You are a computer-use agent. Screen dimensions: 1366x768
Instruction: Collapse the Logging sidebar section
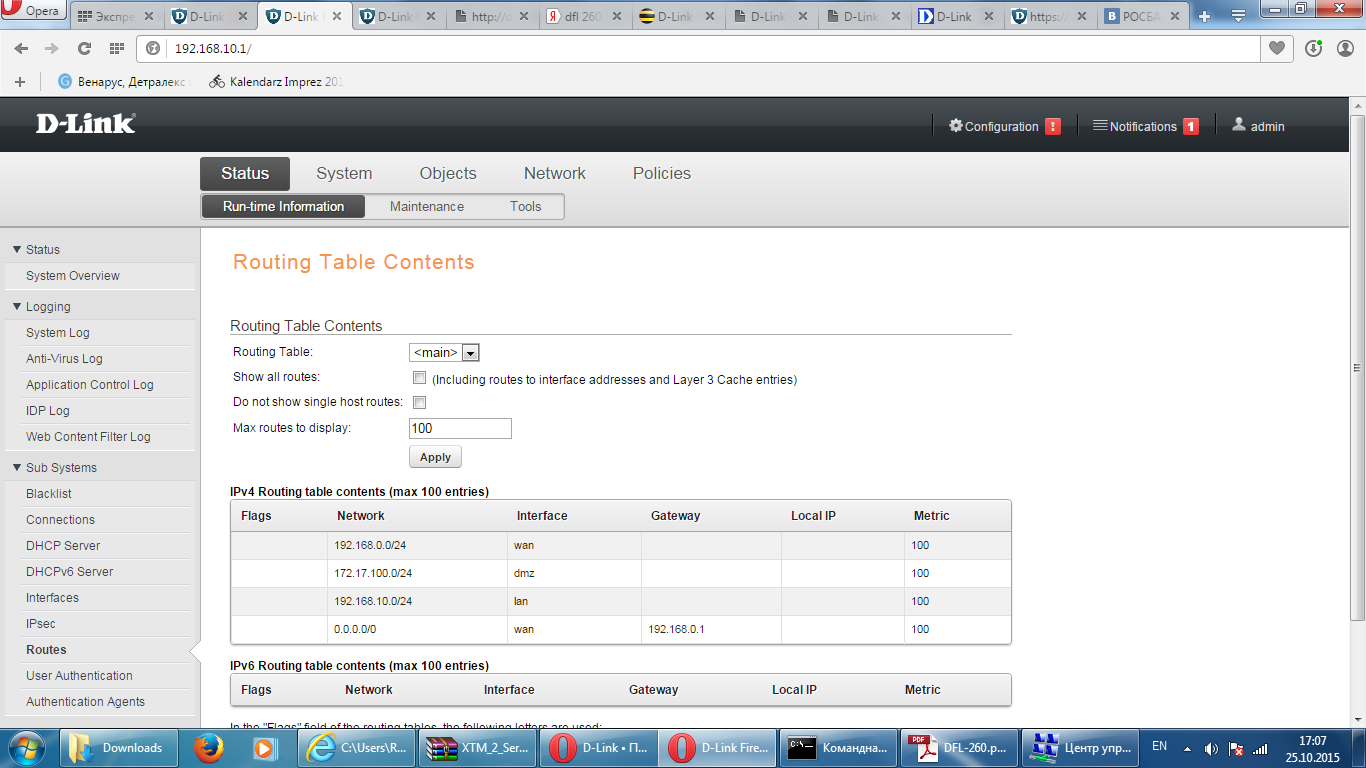click(x=17, y=306)
